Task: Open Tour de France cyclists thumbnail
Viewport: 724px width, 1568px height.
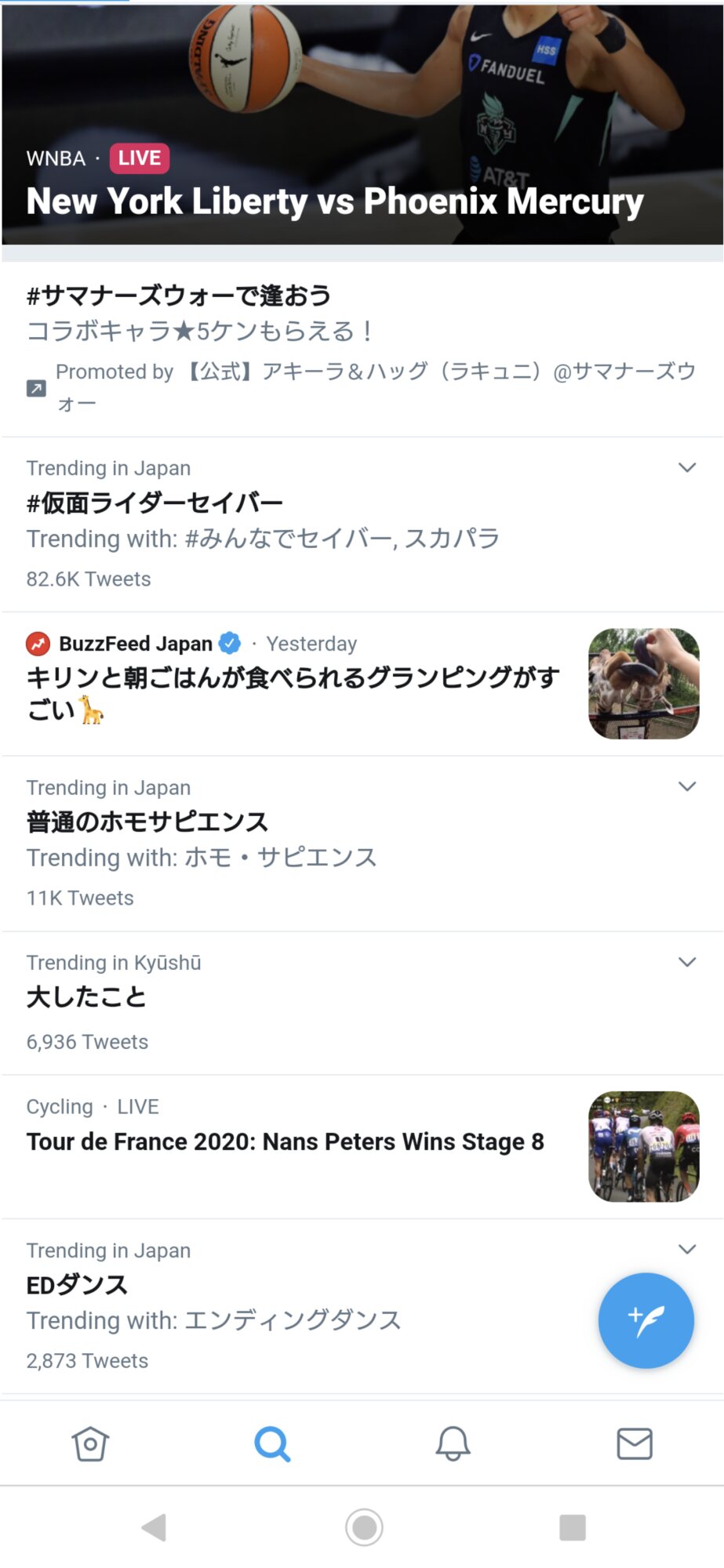Action: (x=643, y=1146)
